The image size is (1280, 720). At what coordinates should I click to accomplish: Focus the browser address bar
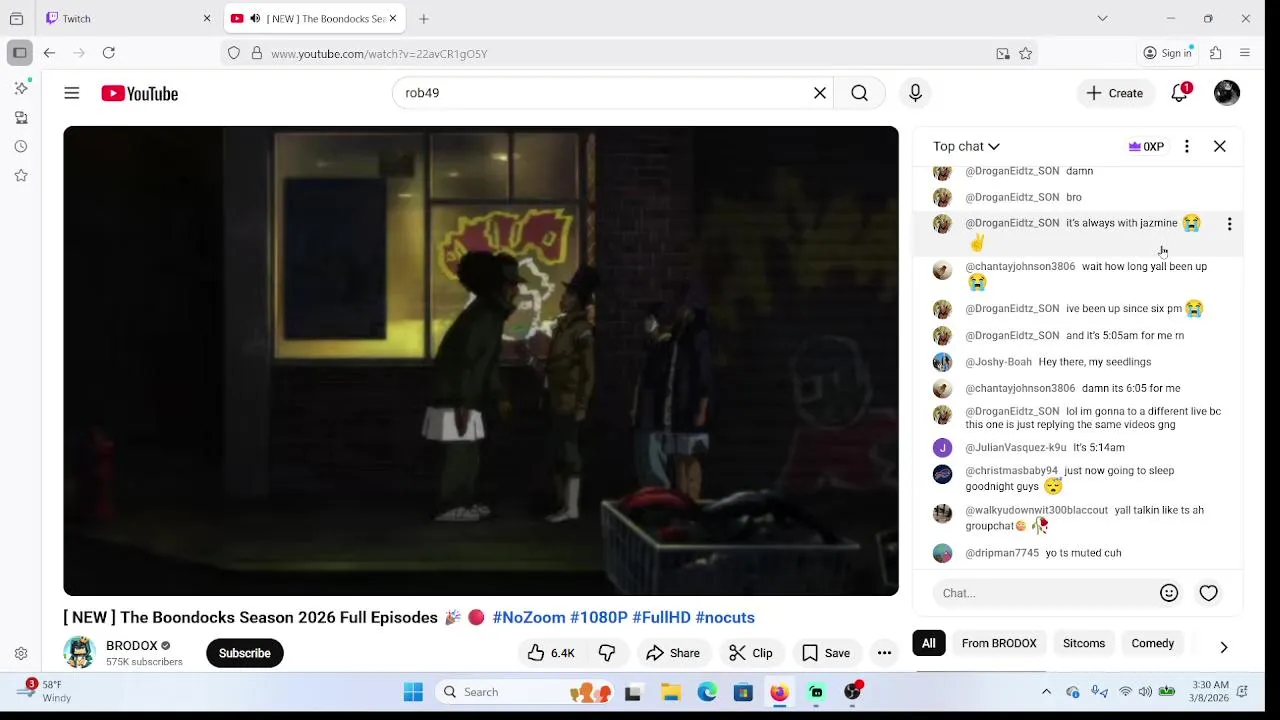[x=630, y=54]
